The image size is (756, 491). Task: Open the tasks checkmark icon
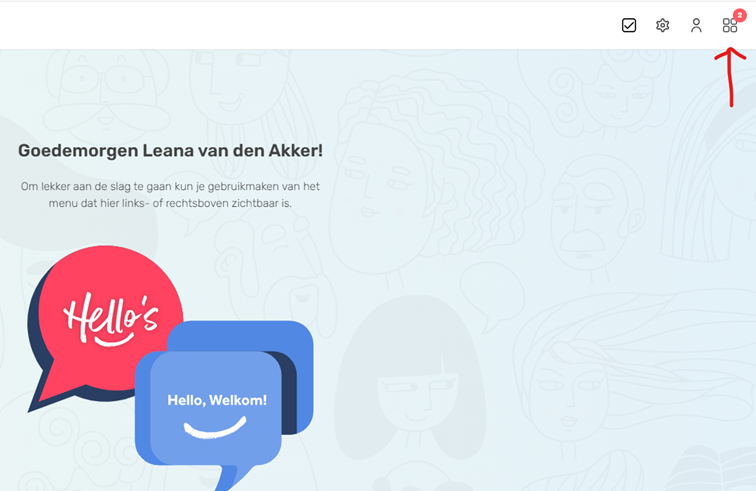629,25
